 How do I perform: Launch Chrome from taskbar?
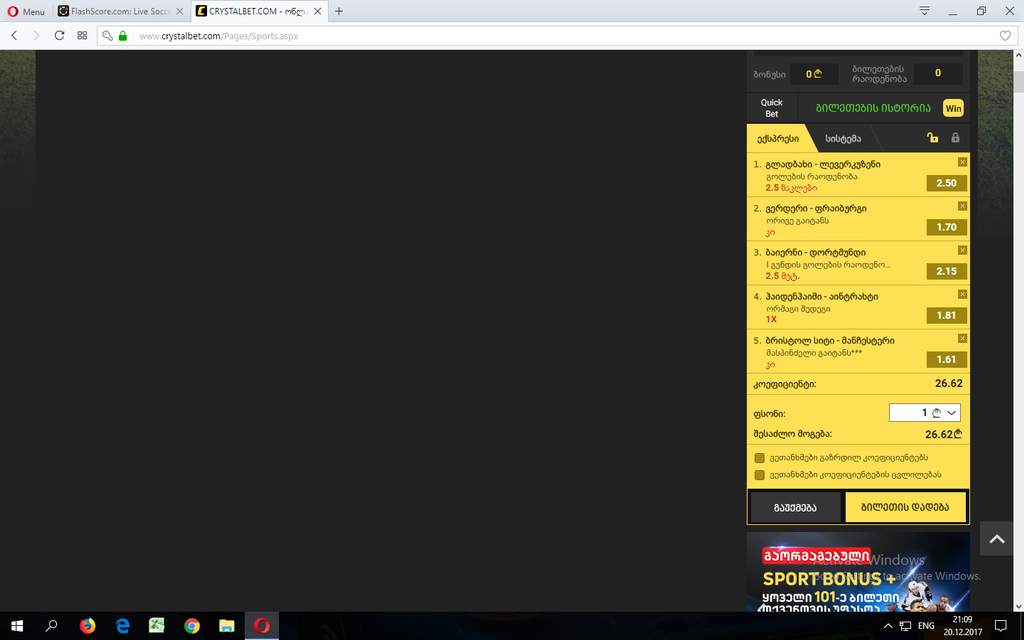coord(191,626)
